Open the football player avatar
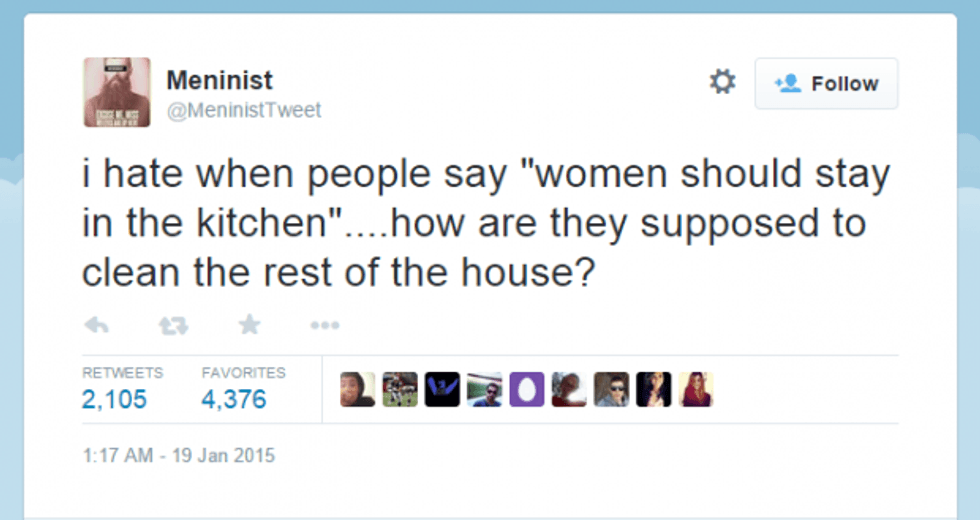This screenshot has width=980, height=520. pos(400,390)
